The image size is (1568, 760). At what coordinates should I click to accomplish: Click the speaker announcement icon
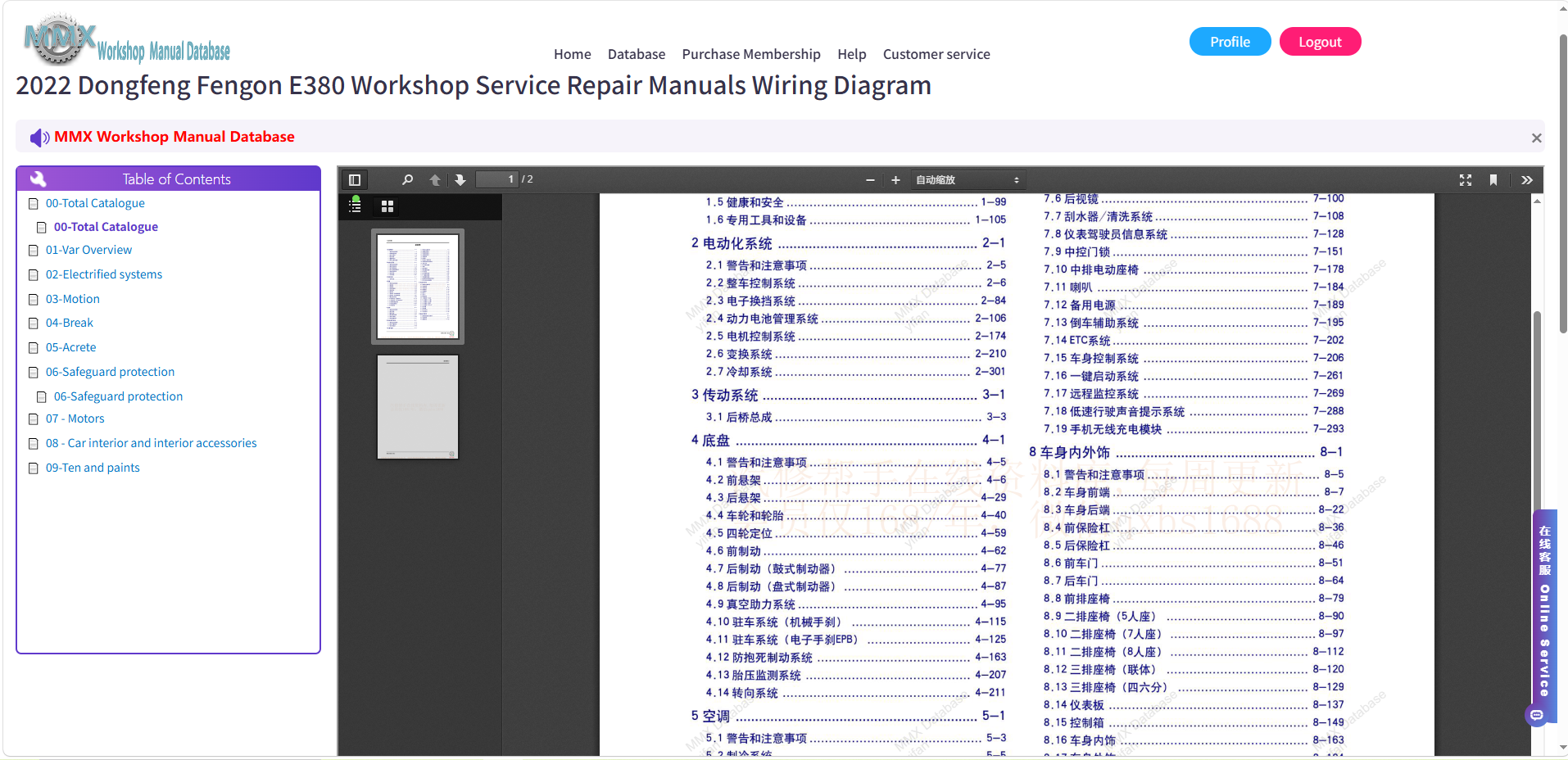click(x=39, y=138)
